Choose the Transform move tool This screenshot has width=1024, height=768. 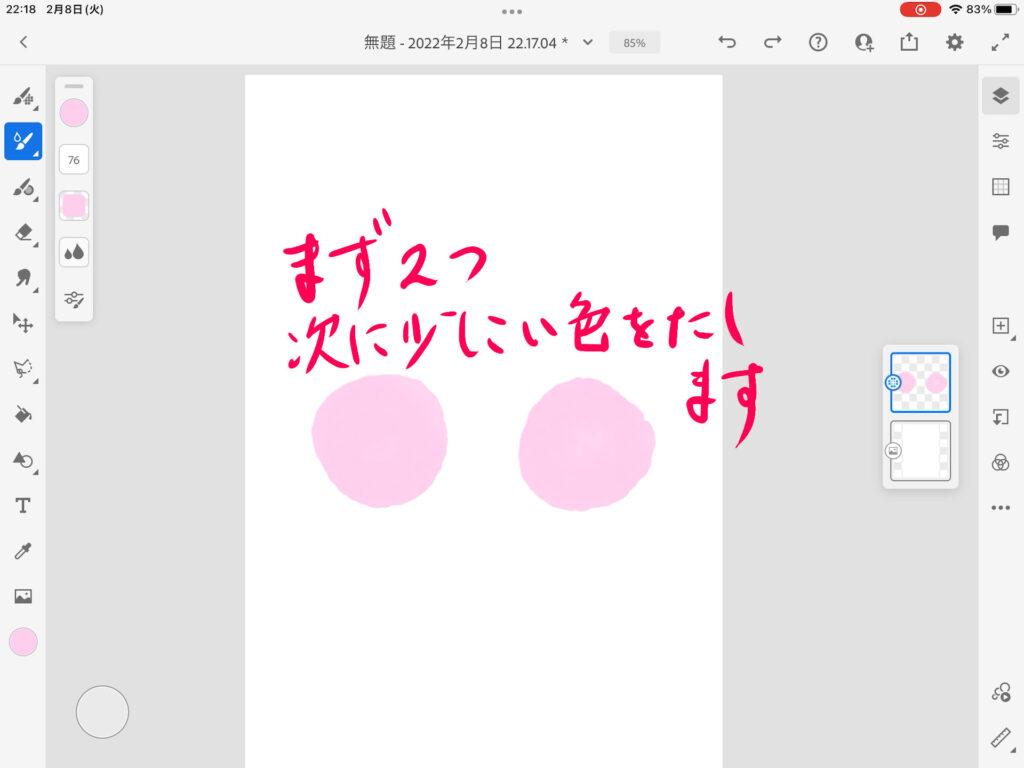pos(22,323)
